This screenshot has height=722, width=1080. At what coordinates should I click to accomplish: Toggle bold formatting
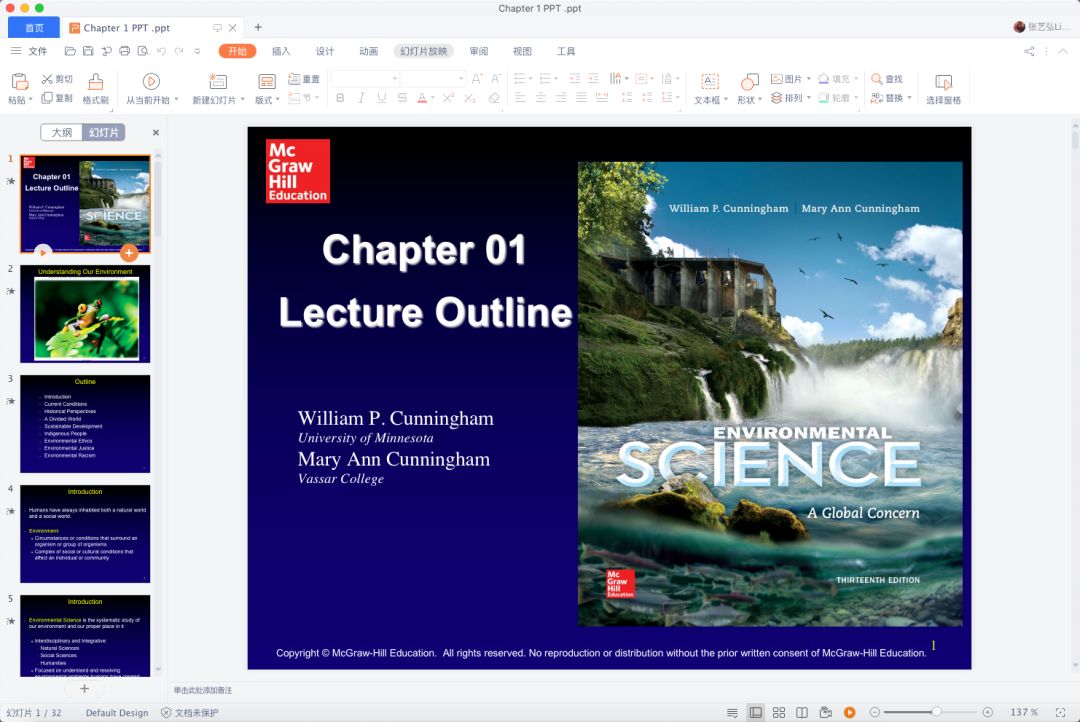tap(340, 98)
